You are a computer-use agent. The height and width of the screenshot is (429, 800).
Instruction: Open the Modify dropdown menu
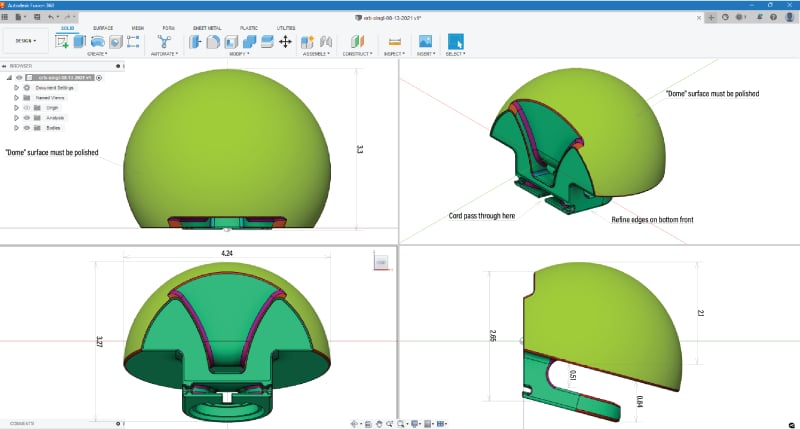tap(238, 54)
